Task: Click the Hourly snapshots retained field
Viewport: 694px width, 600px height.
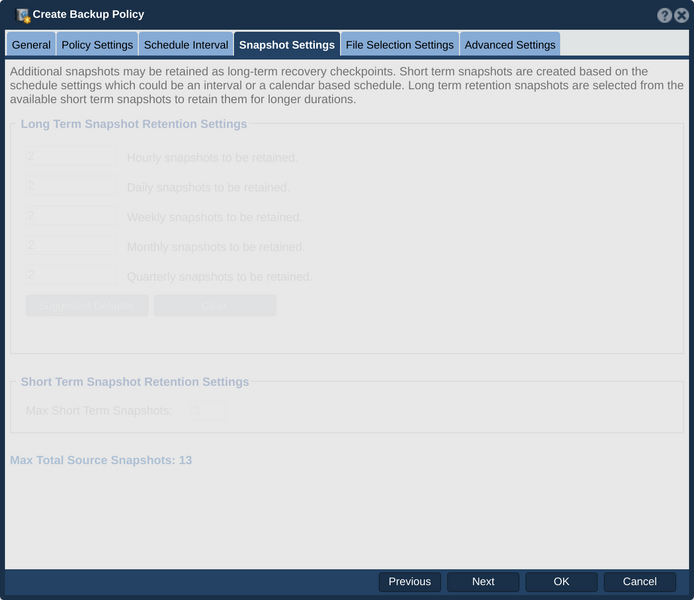Action: click(x=71, y=156)
